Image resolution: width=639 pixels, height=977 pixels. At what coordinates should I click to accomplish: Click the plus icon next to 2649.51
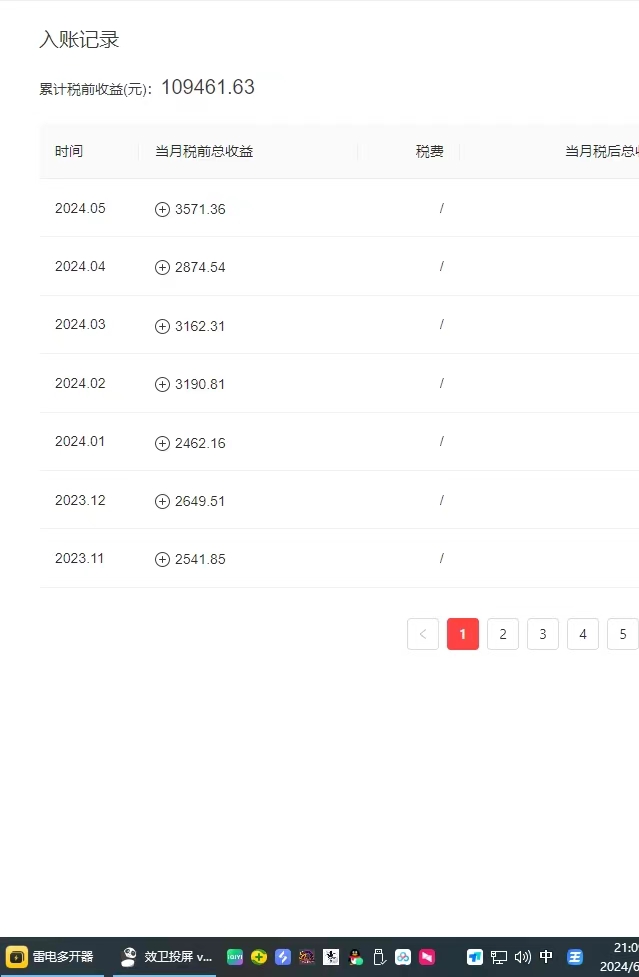(x=162, y=502)
